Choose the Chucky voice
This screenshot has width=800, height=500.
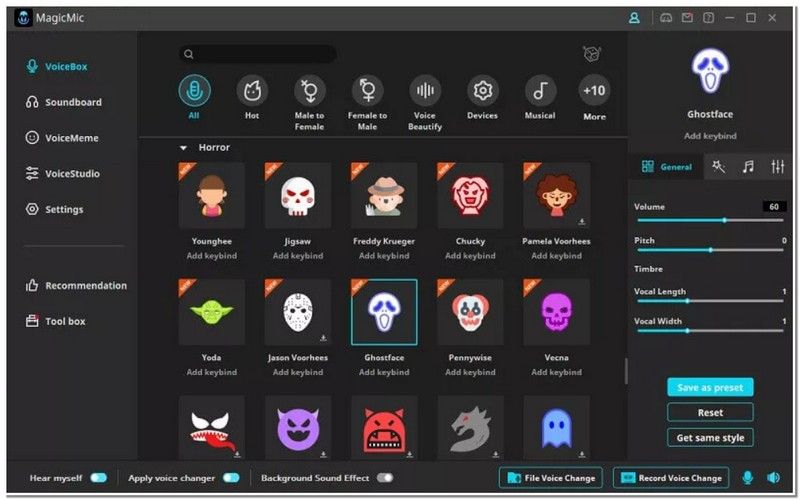click(470, 195)
